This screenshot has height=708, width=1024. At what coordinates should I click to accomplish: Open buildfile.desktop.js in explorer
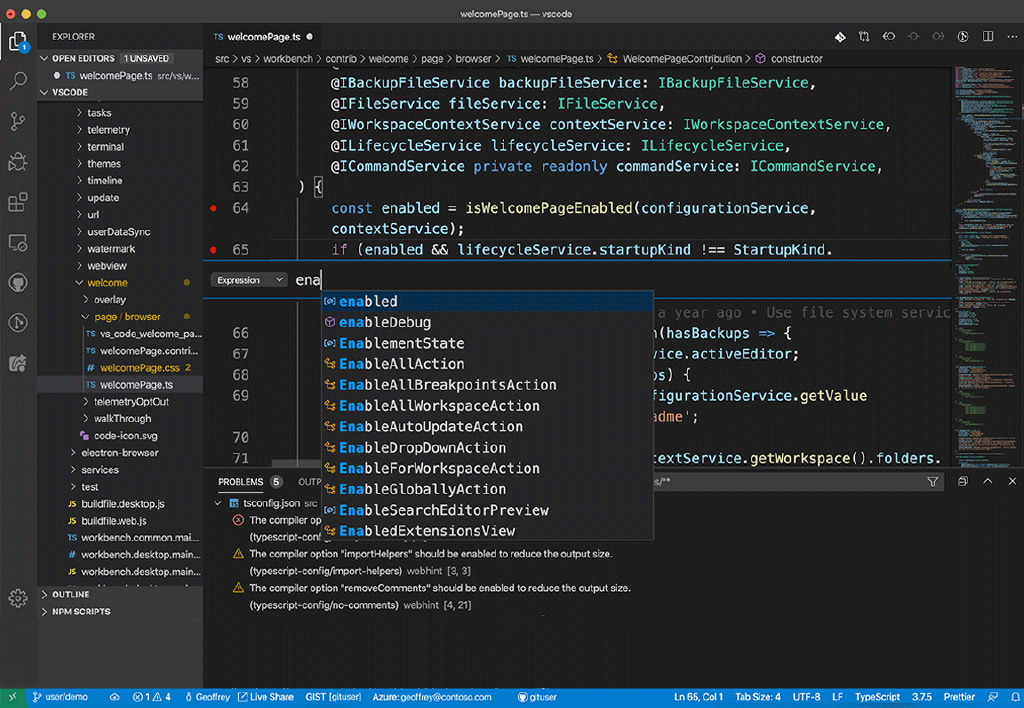[123, 504]
